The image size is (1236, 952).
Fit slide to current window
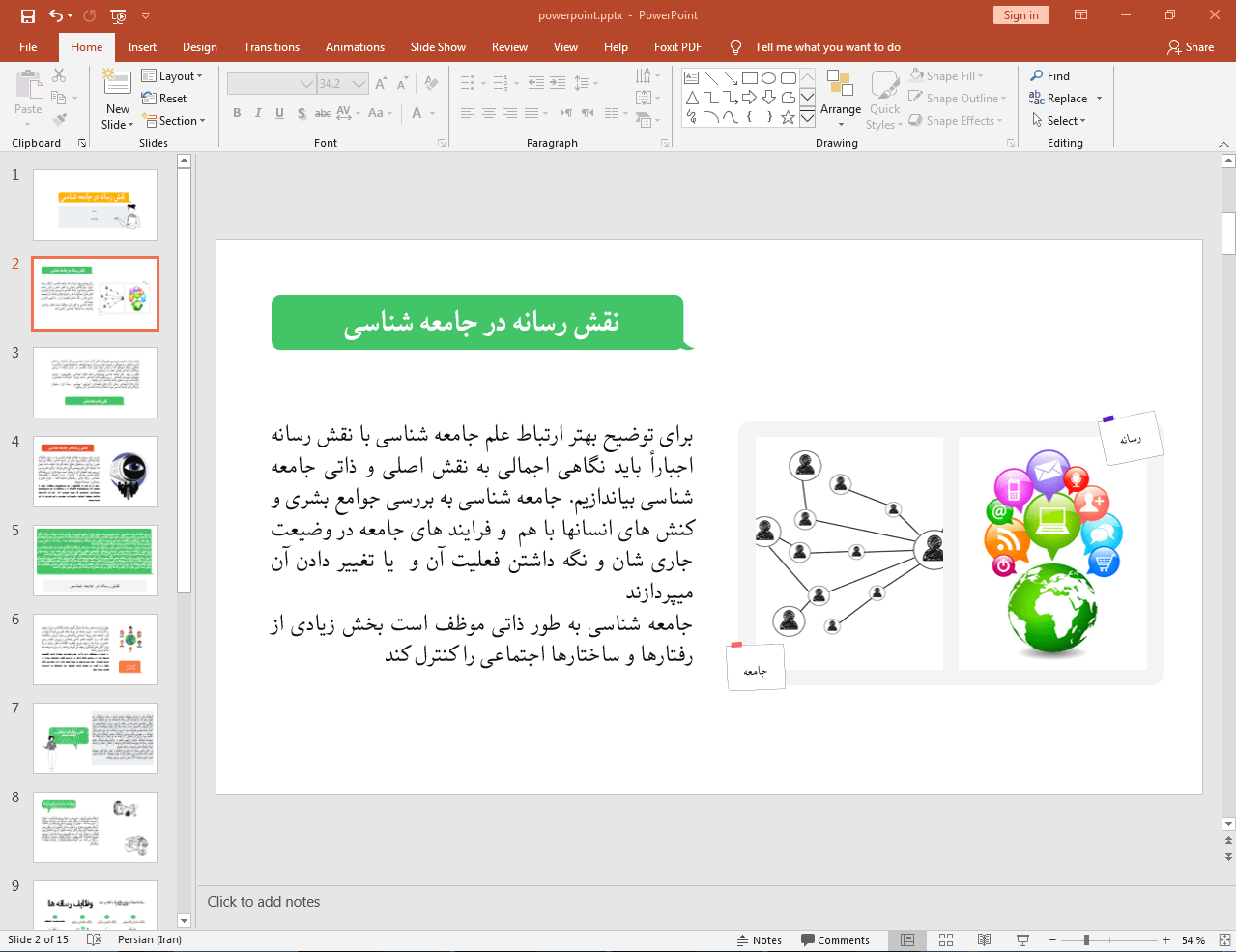point(1224,940)
